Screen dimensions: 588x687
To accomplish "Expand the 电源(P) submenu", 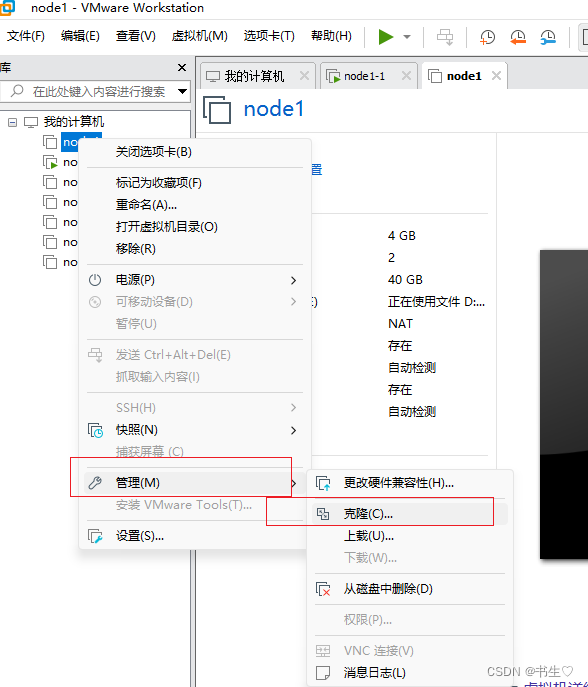I will 195,280.
